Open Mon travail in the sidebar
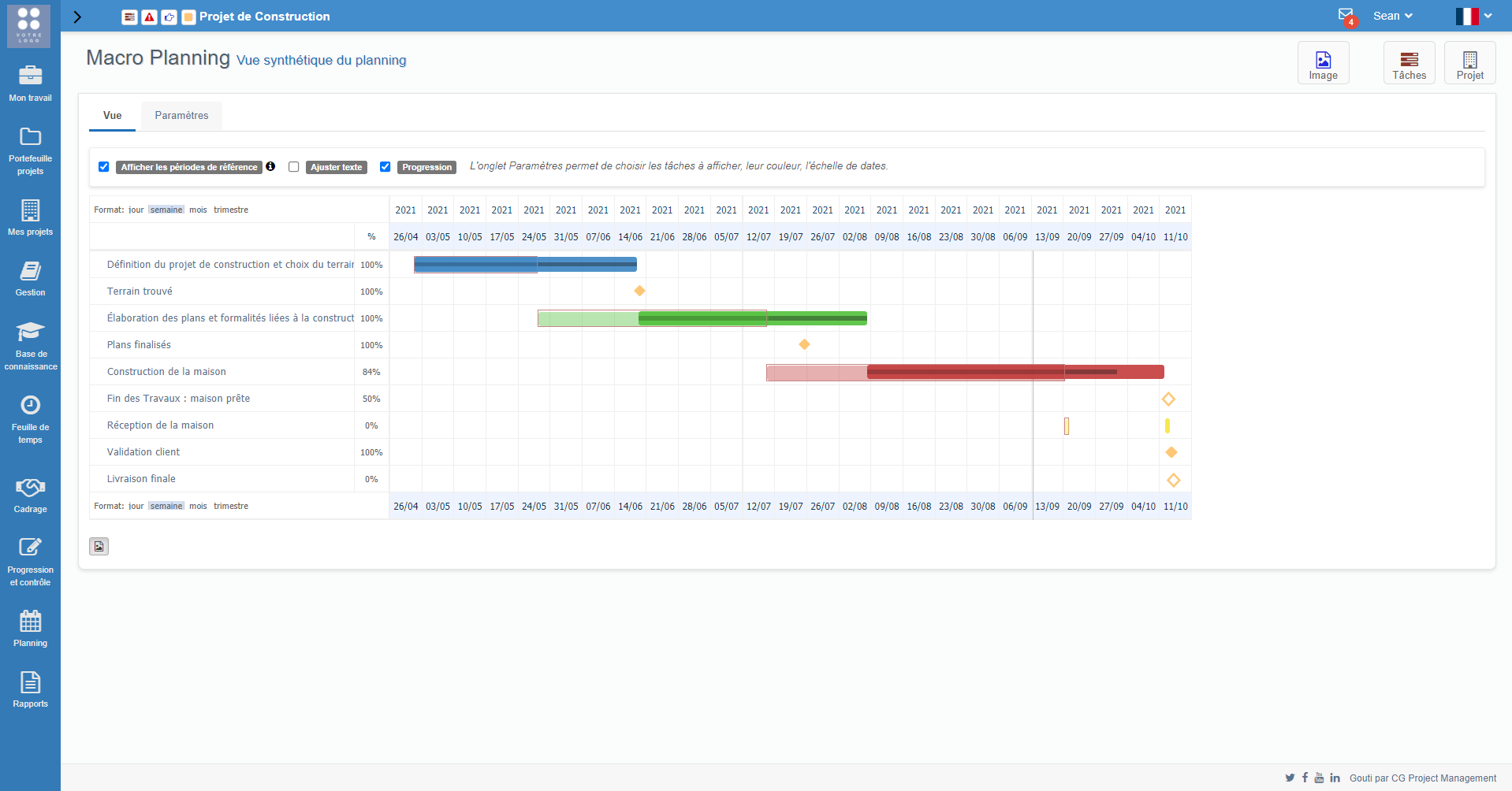1512x791 pixels. pyautogui.click(x=30, y=83)
